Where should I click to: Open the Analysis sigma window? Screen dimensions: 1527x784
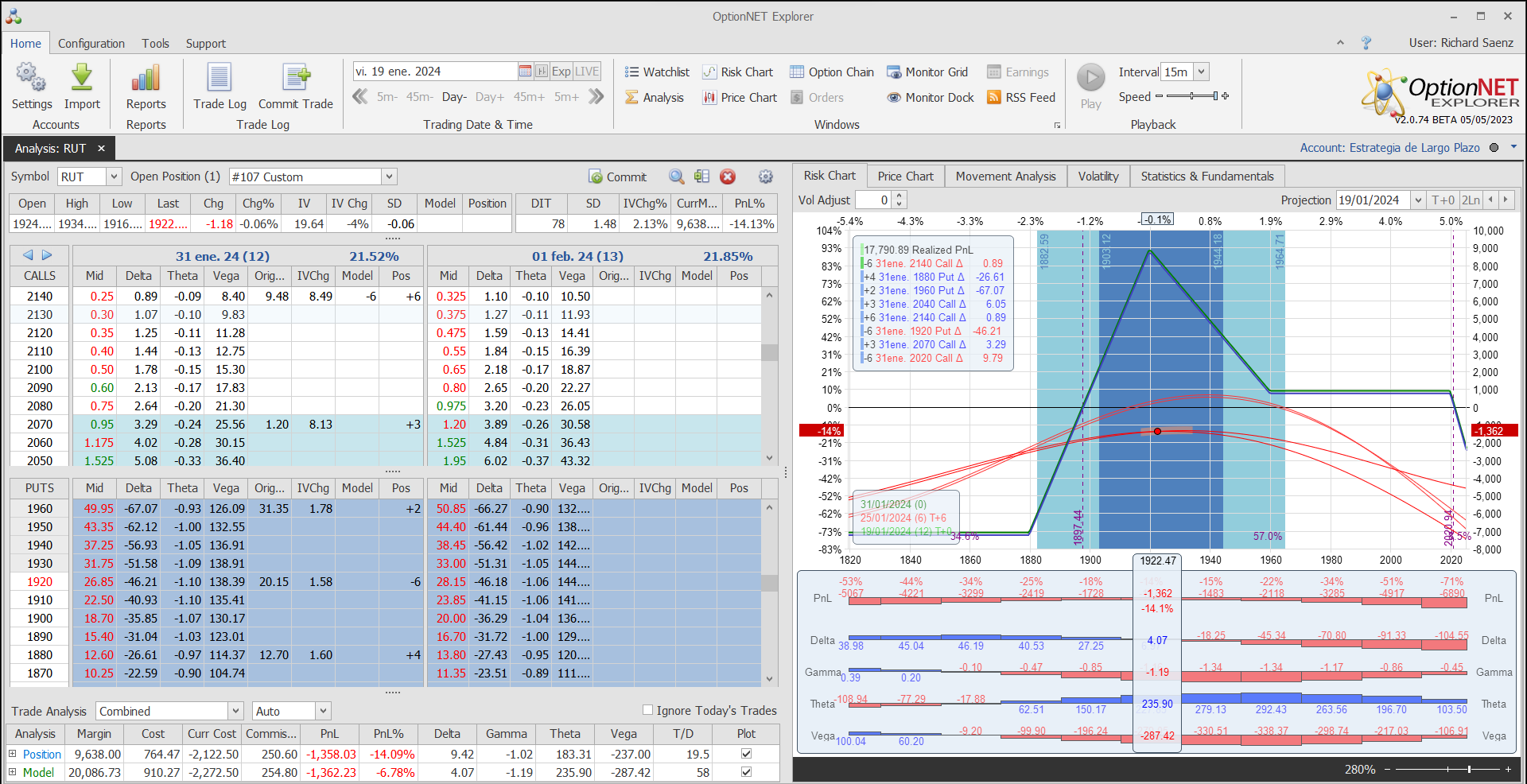[x=654, y=98]
